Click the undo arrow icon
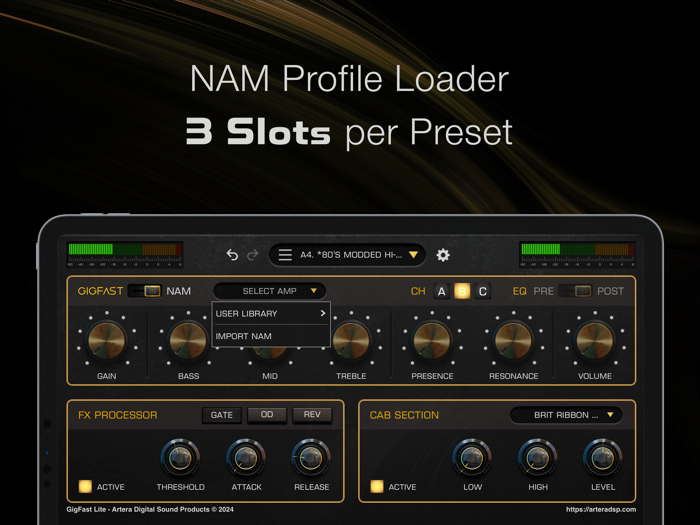 pos(232,255)
